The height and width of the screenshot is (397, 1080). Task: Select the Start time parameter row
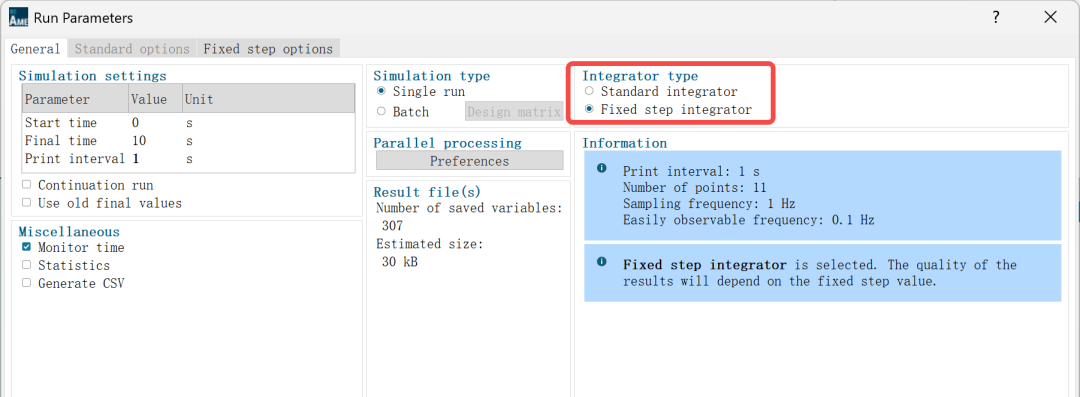coord(188,123)
